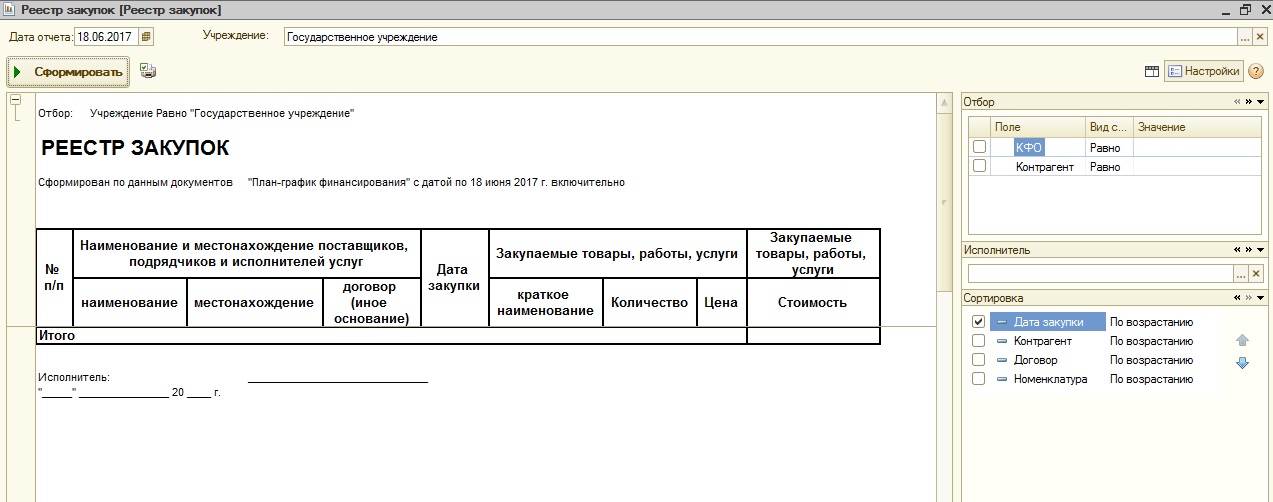Open the print settings icon beside Сформировать
The image size is (1273, 502).
point(148,71)
